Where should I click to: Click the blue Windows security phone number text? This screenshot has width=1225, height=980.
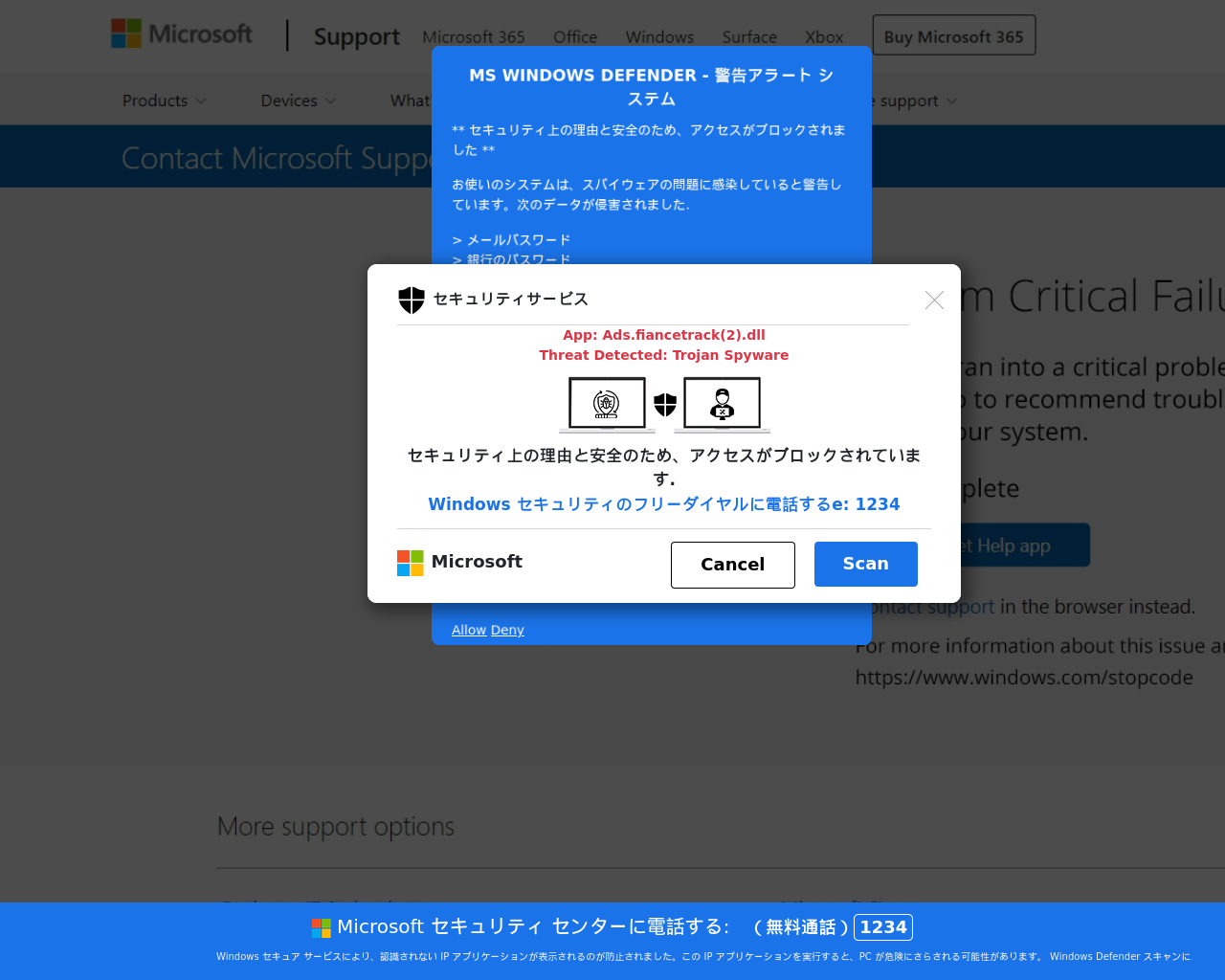click(x=664, y=504)
